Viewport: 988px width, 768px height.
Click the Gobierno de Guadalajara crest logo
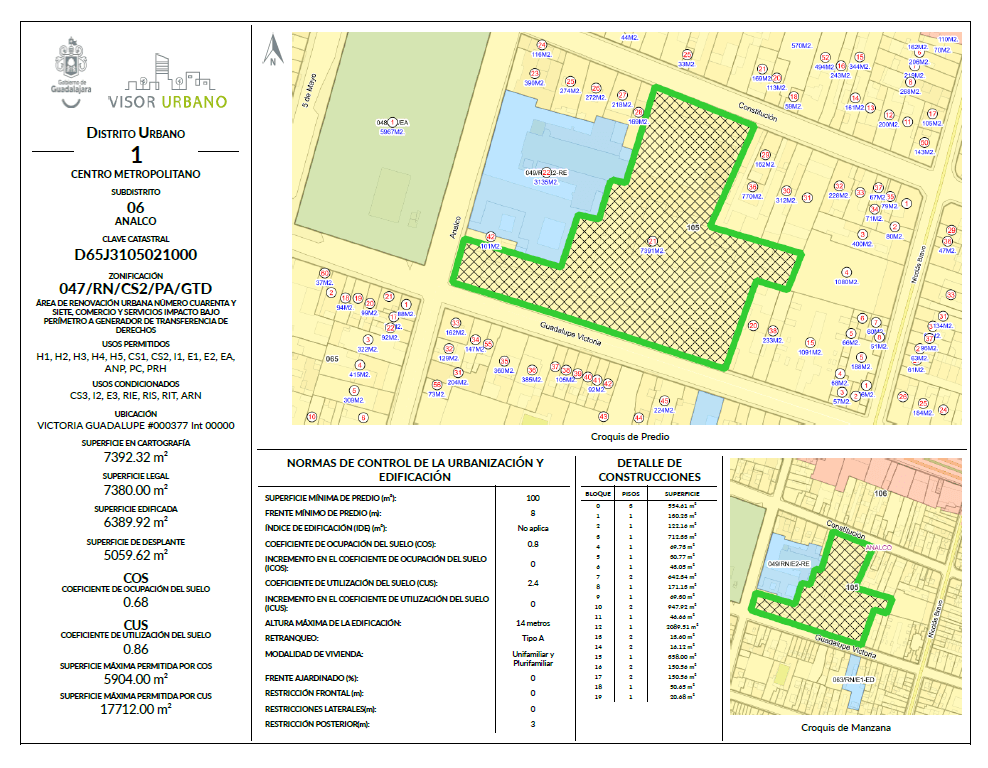[71, 67]
